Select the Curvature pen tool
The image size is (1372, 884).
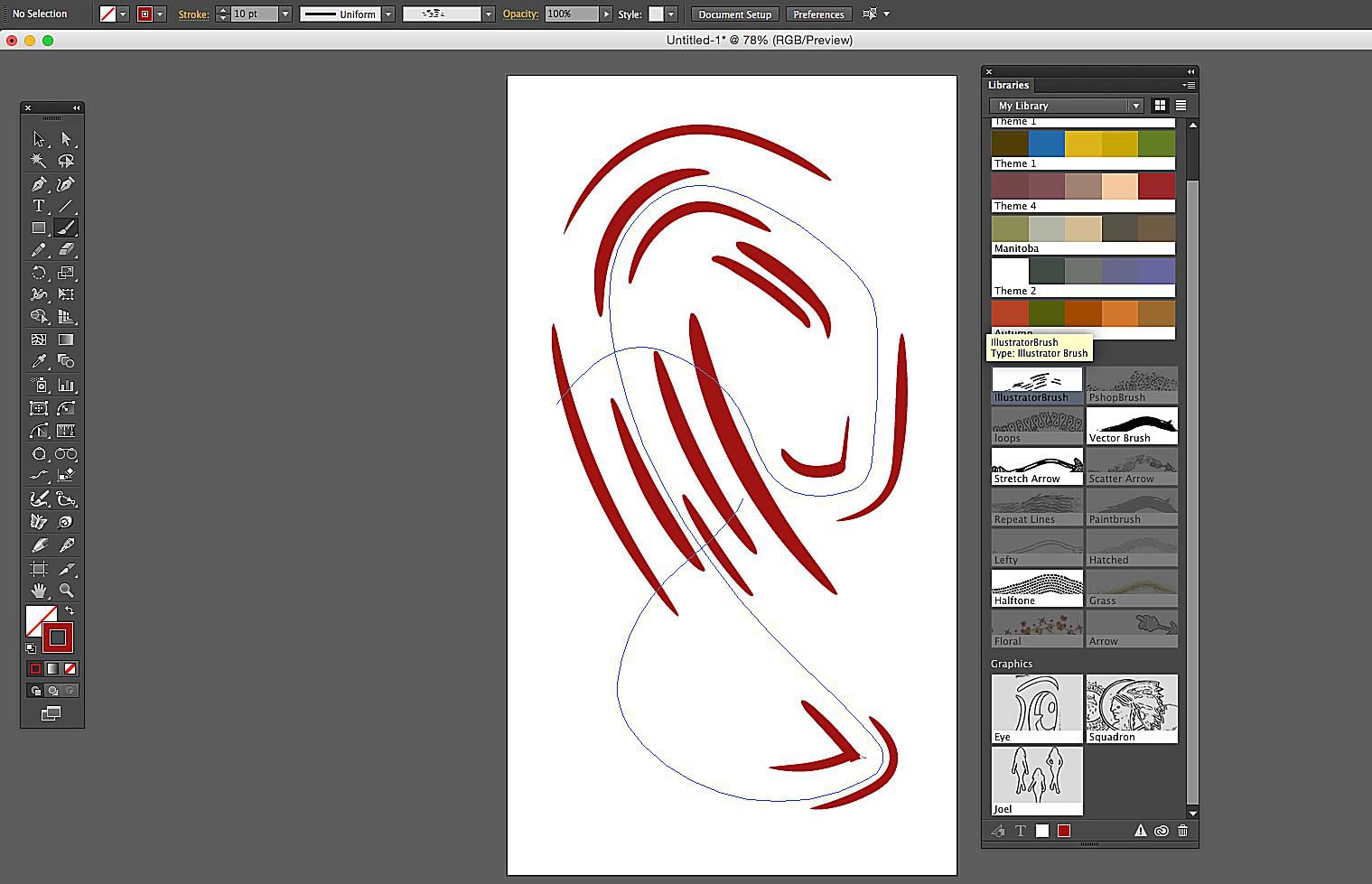66,184
